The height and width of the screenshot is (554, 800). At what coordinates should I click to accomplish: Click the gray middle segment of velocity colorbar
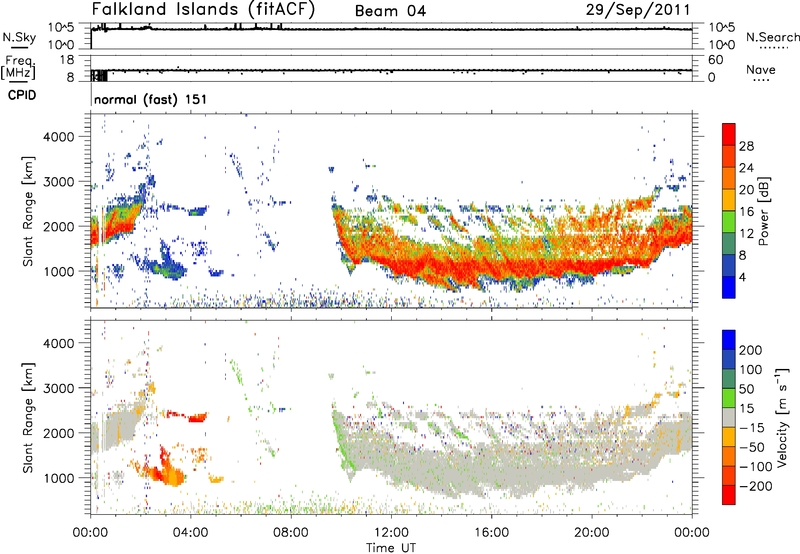pyautogui.click(x=729, y=418)
